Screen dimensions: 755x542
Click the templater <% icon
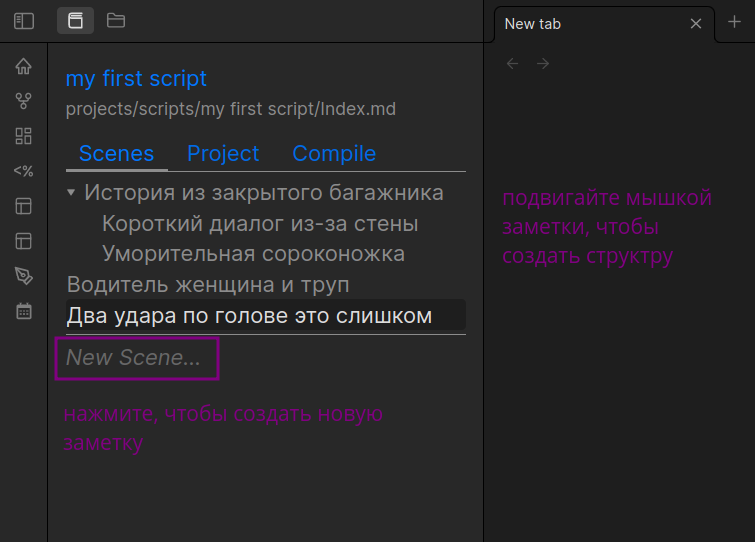pos(24,171)
